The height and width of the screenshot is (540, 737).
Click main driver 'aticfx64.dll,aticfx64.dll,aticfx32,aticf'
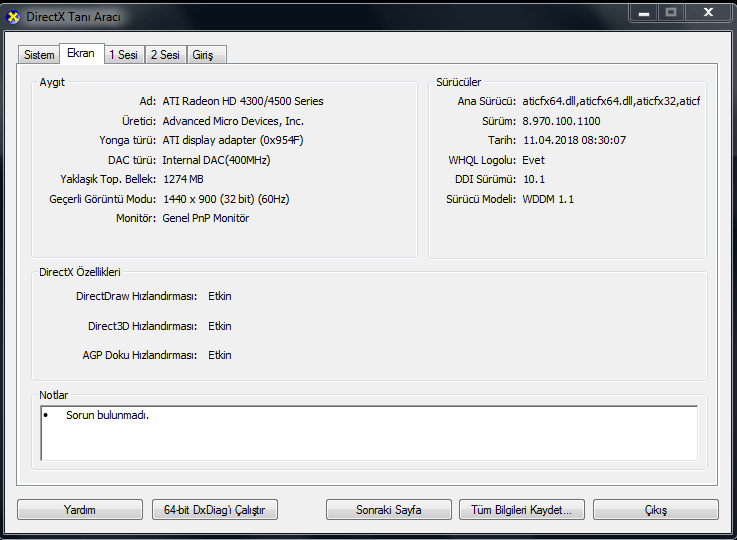(x=611, y=101)
